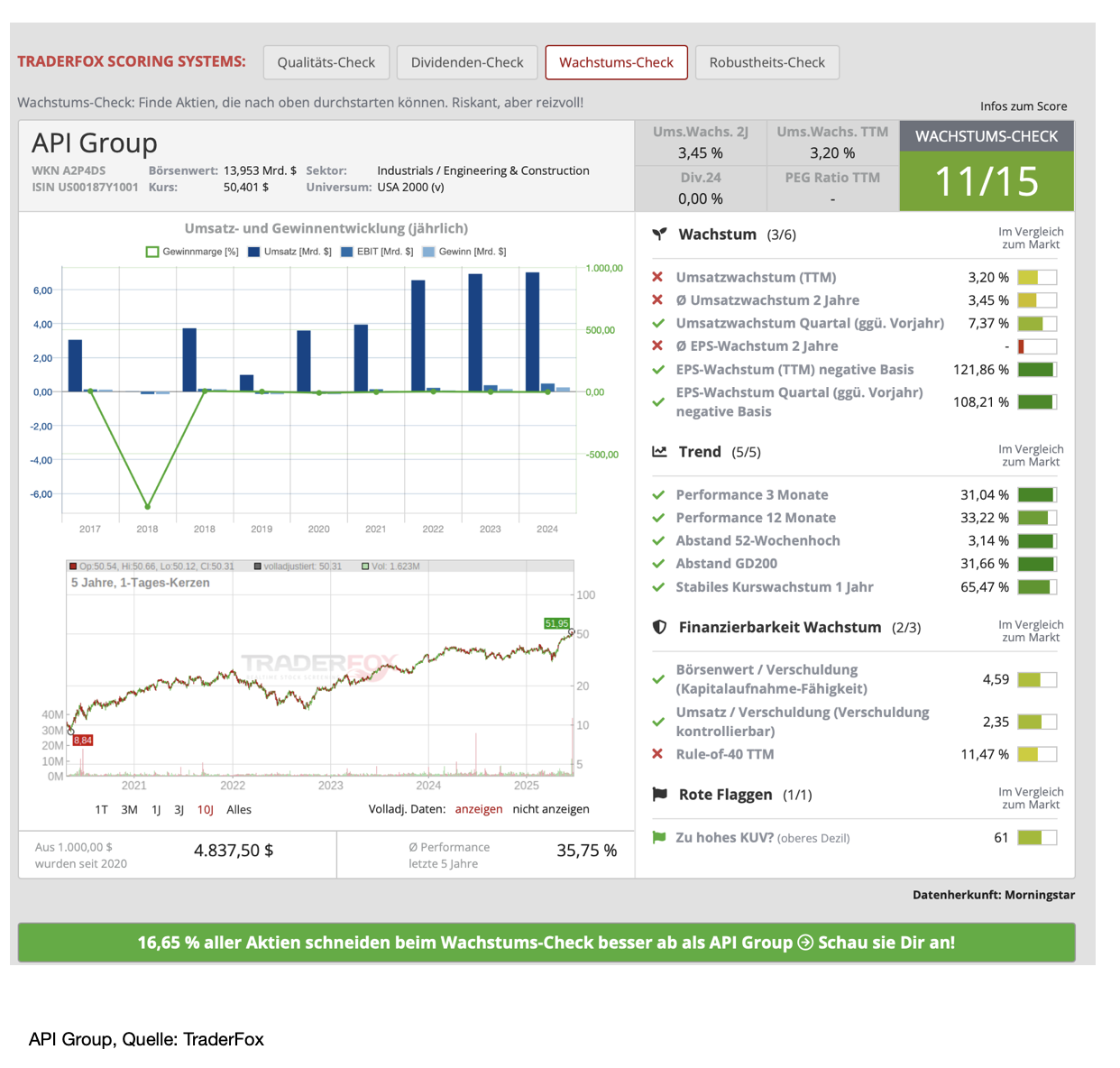The image size is (1120, 1068).
Task: Show the Alles range on price chart
Action: [x=239, y=810]
